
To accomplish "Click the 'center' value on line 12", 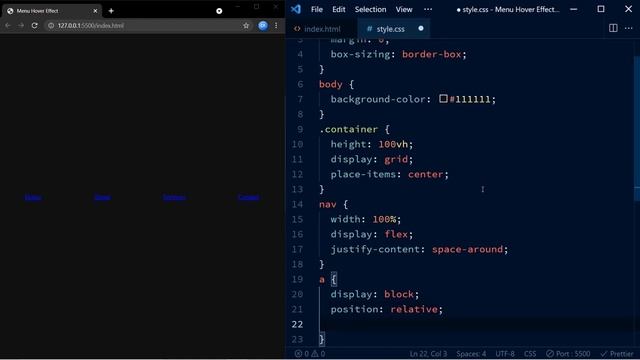I will [x=425, y=174].
